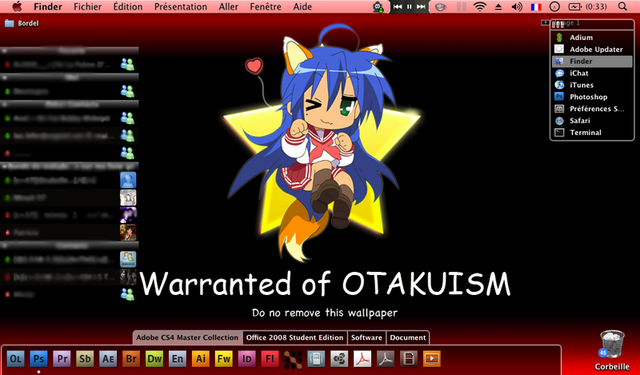640x375 pixels.
Task: Launch After Effects Ae icon
Action: coord(108,359)
